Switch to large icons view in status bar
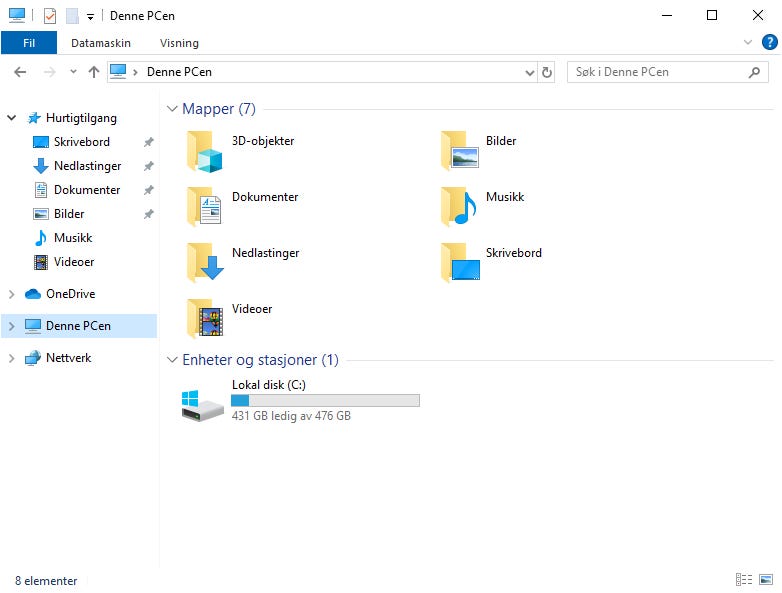The width and height of the screenshot is (782, 593). pos(766,579)
